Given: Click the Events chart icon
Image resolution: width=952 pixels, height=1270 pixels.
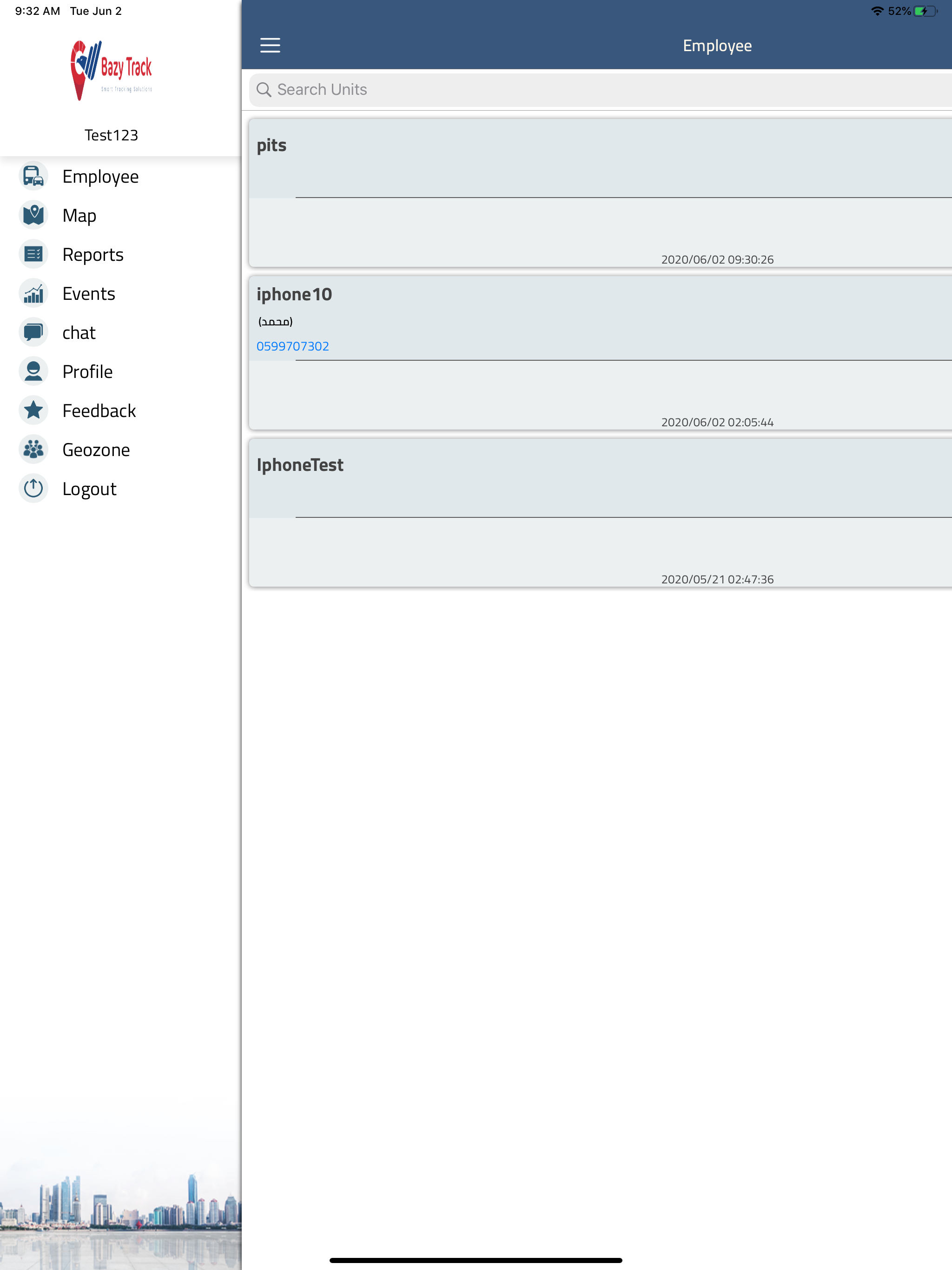Looking at the screenshot, I should [x=33, y=293].
